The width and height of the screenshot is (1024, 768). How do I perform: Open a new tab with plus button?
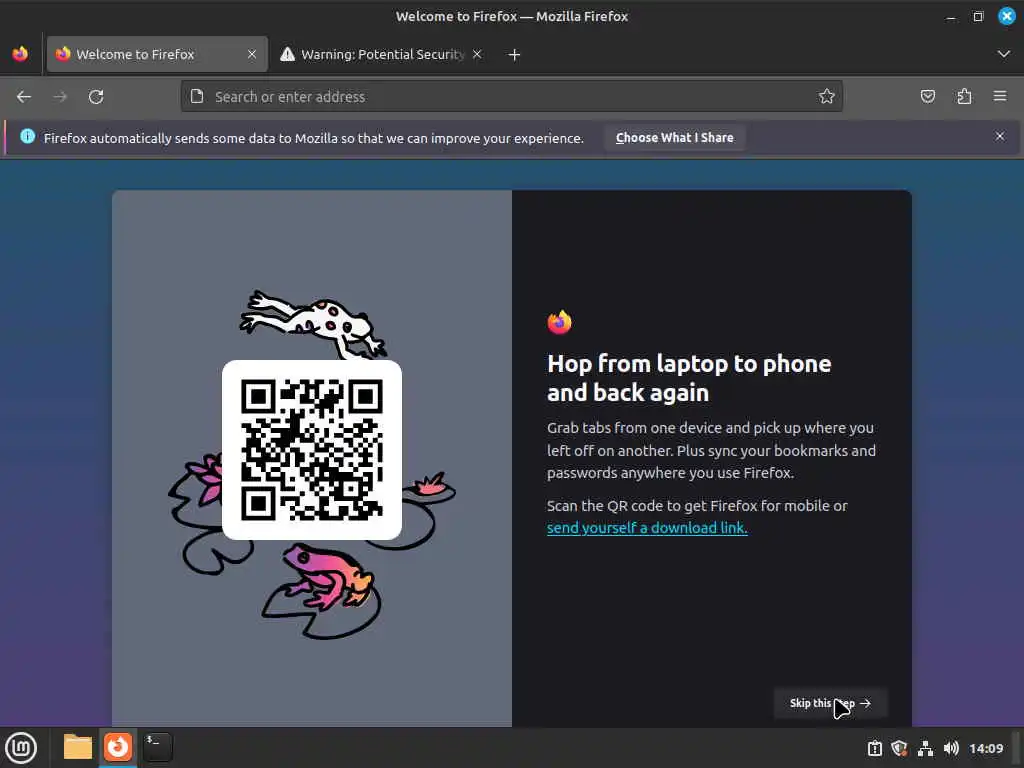point(515,55)
